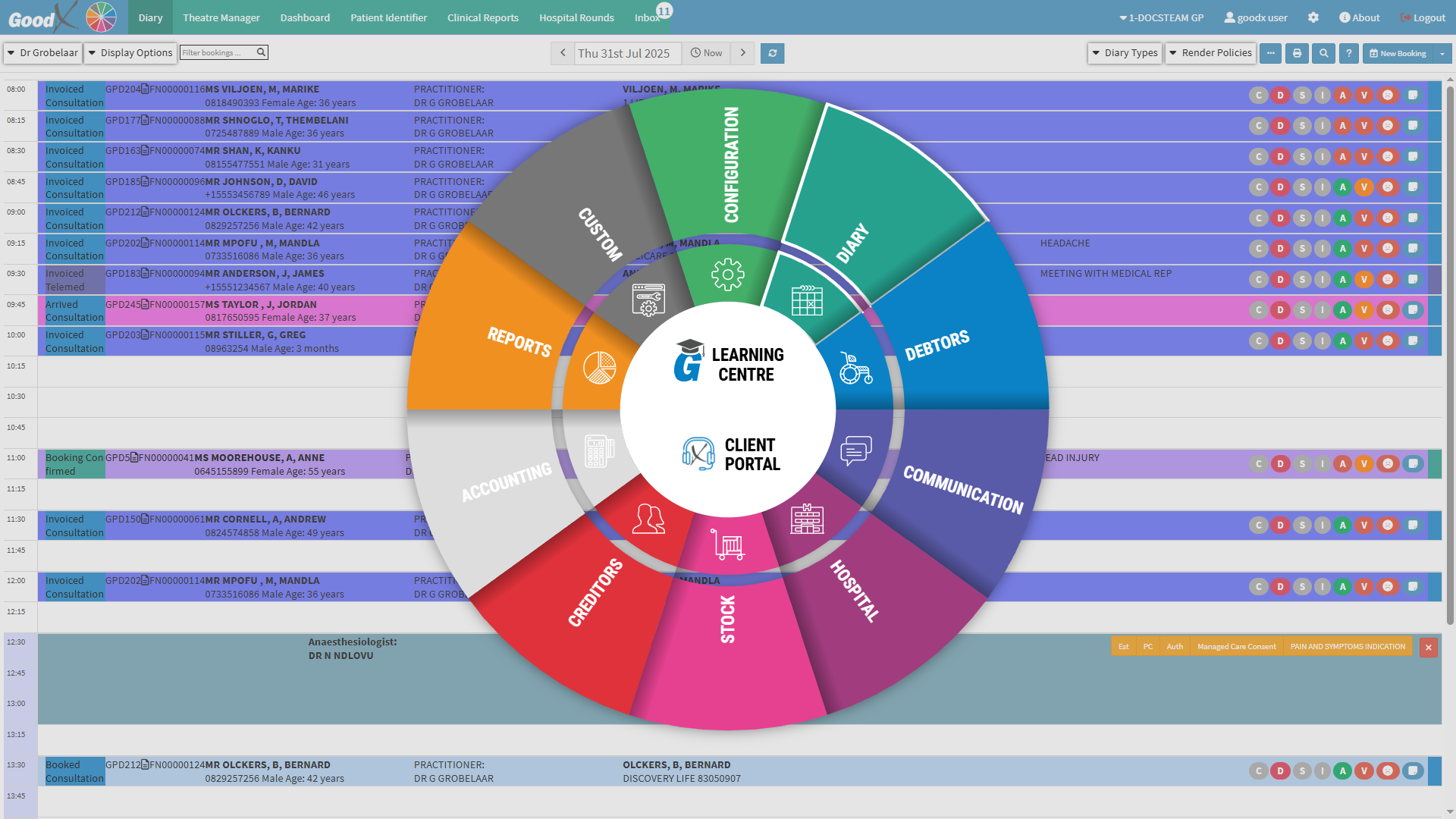Go to previous day with left chevron
The image size is (1456, 819).
click(563, 53)
